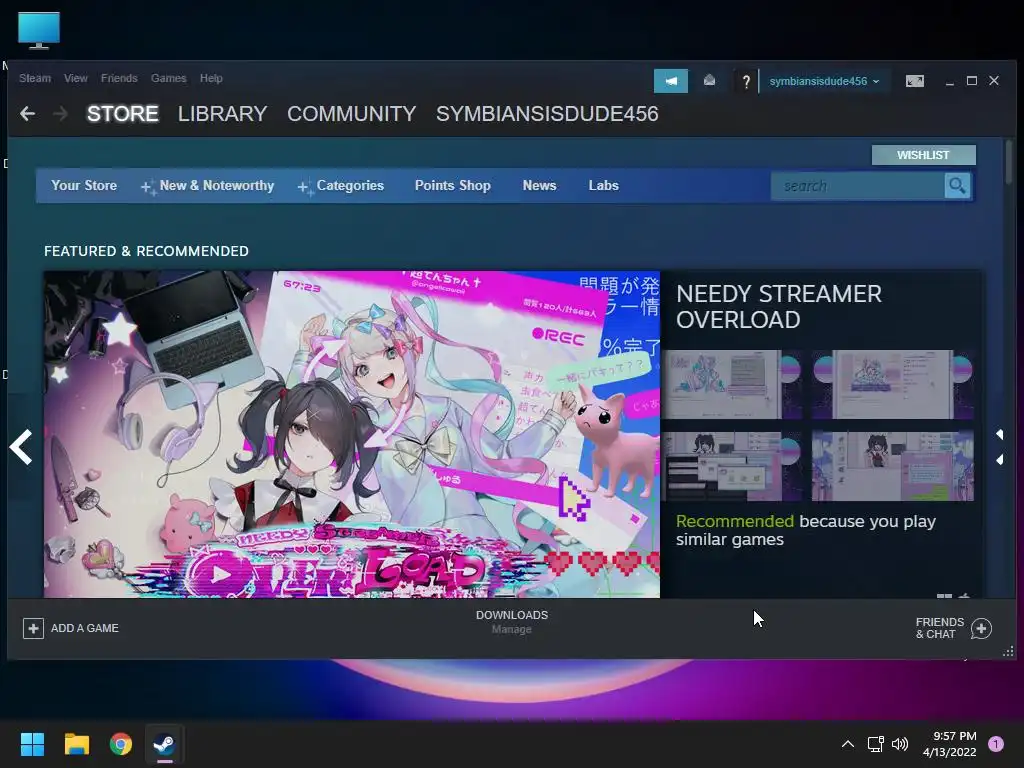Open File Explorer from taskbar
The height and width of the screenshot is (768, 1024).
(x=76, y=744)
